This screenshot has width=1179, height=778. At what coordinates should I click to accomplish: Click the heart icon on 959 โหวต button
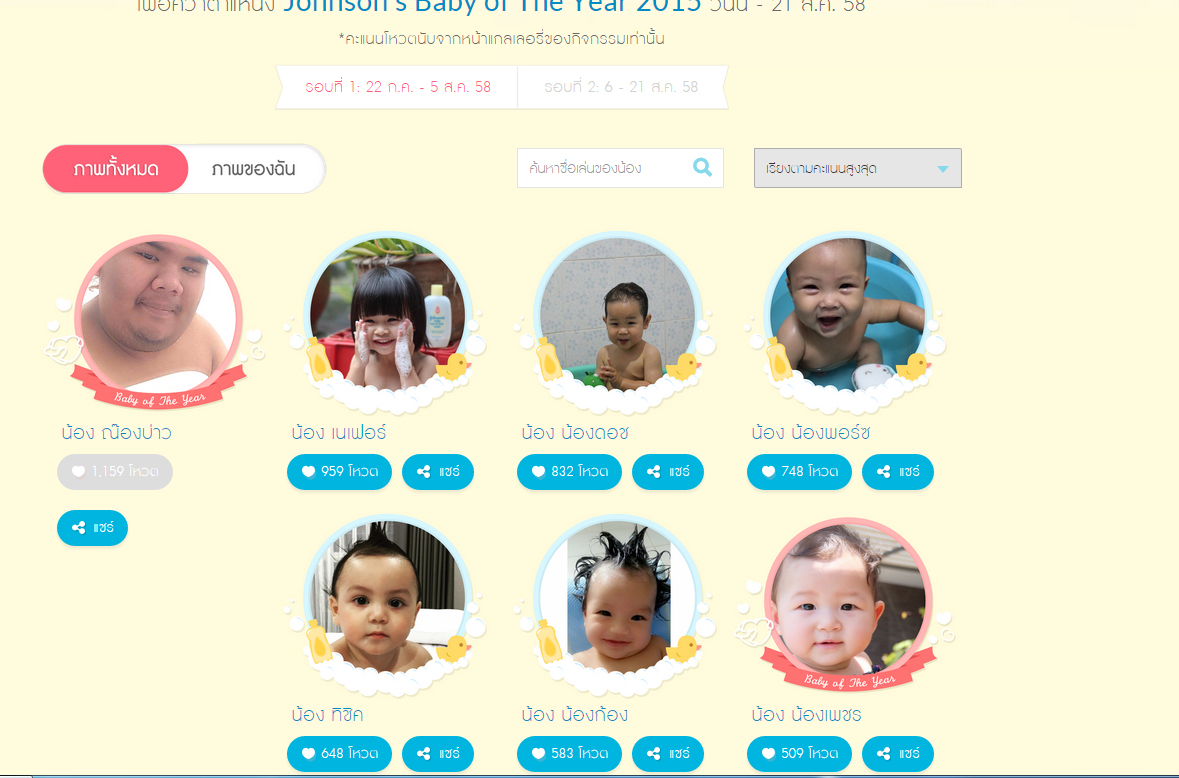click(x=308, y=471)
